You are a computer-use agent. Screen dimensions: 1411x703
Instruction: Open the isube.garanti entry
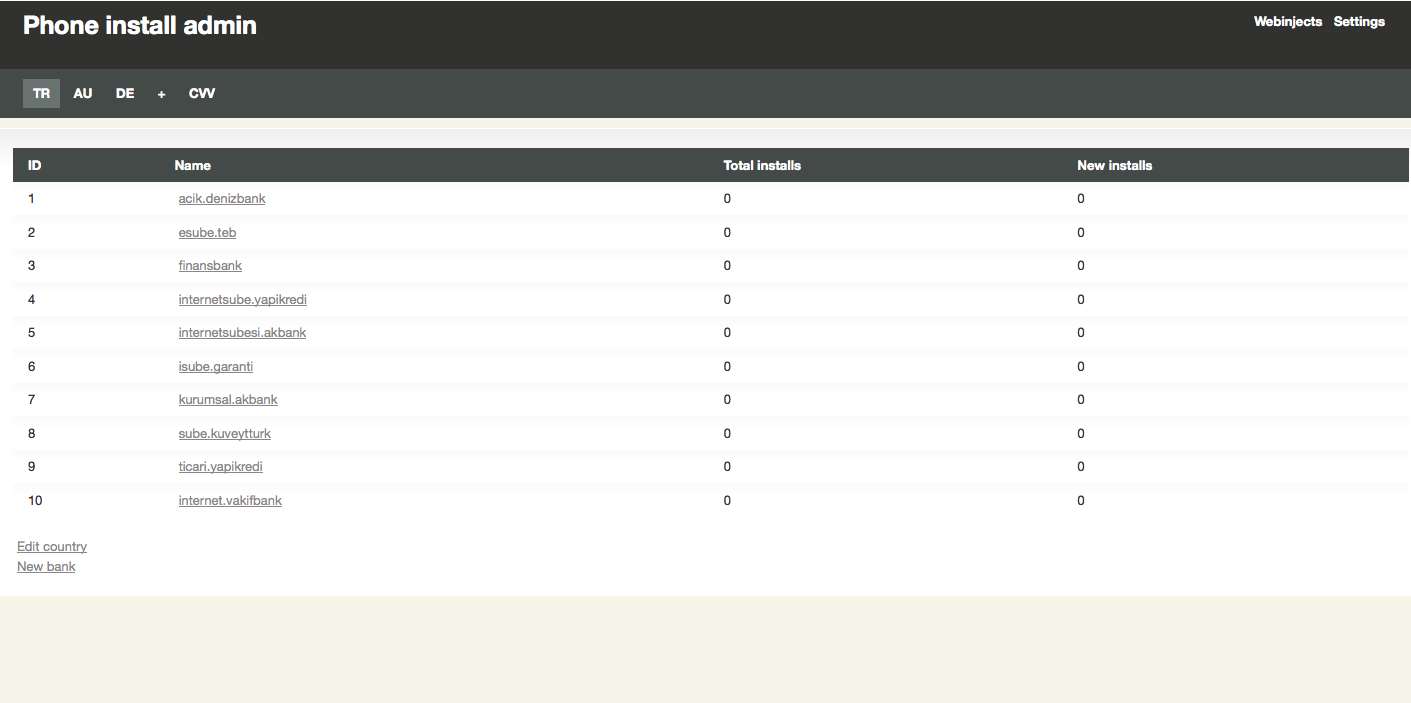click(x=216, y=366)
